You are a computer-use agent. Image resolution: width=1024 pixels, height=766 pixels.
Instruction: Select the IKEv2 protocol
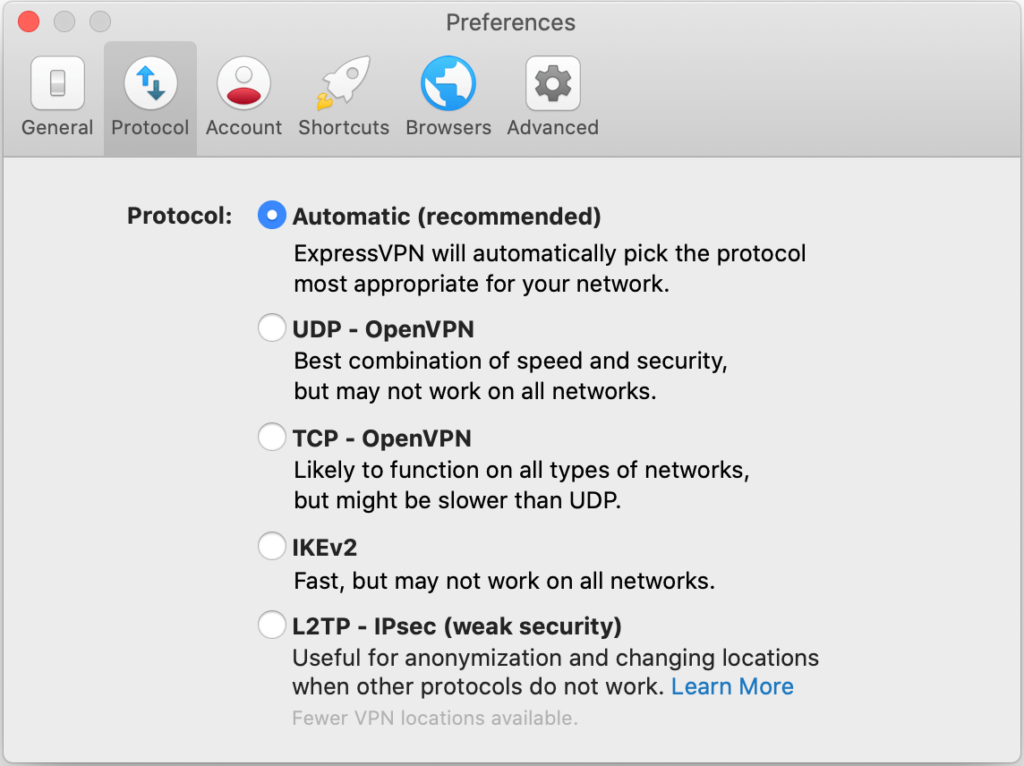(271, 545)
